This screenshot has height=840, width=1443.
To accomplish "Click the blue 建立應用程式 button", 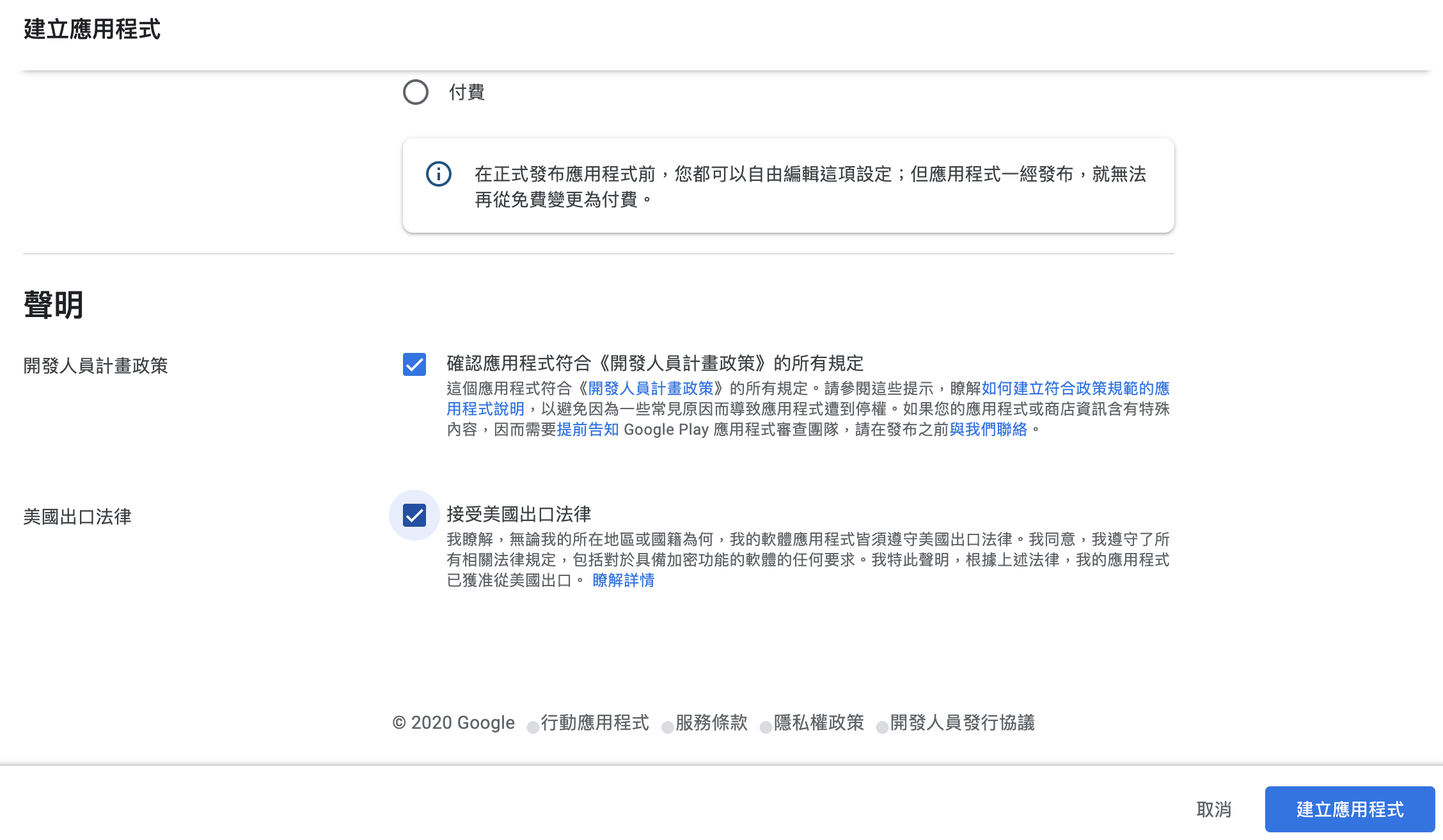I will coord(1350,809).
